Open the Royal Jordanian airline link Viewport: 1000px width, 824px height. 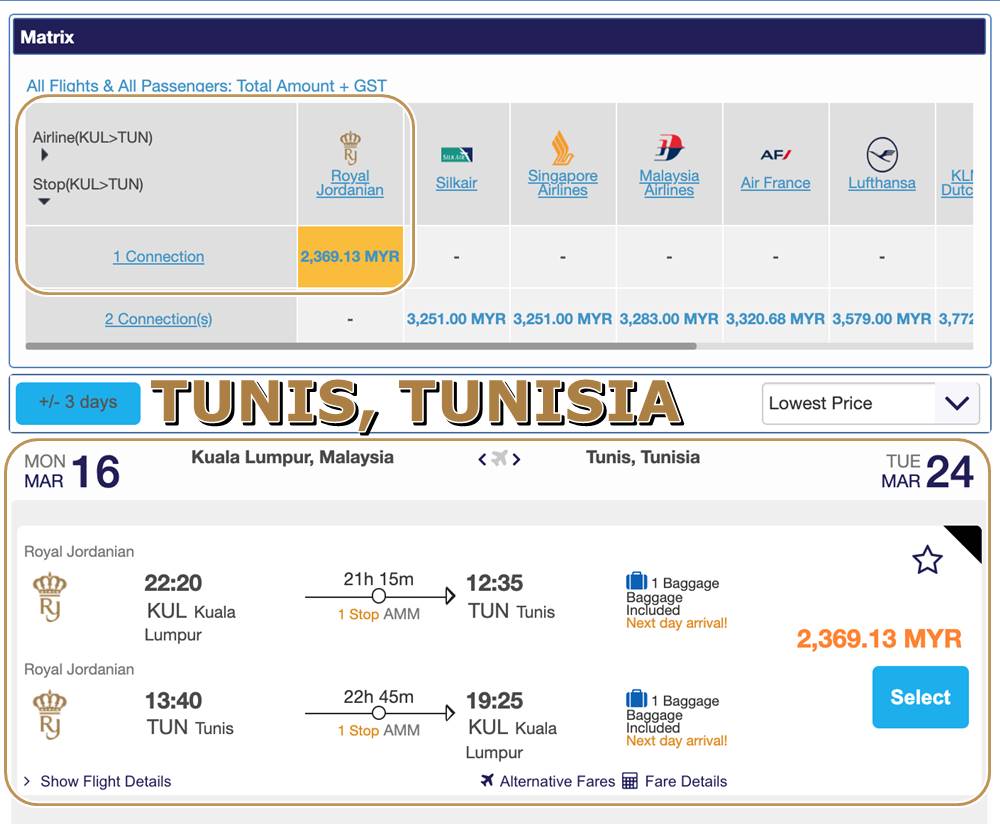(x=350, y=183)
